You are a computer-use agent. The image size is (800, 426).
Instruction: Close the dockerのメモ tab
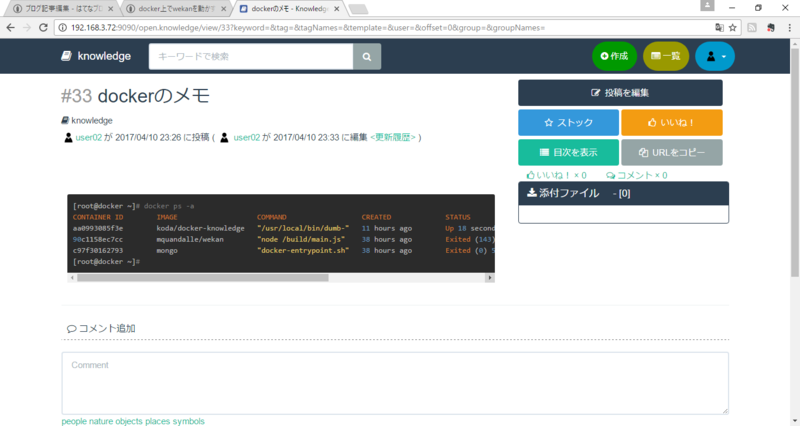[336, 9]
